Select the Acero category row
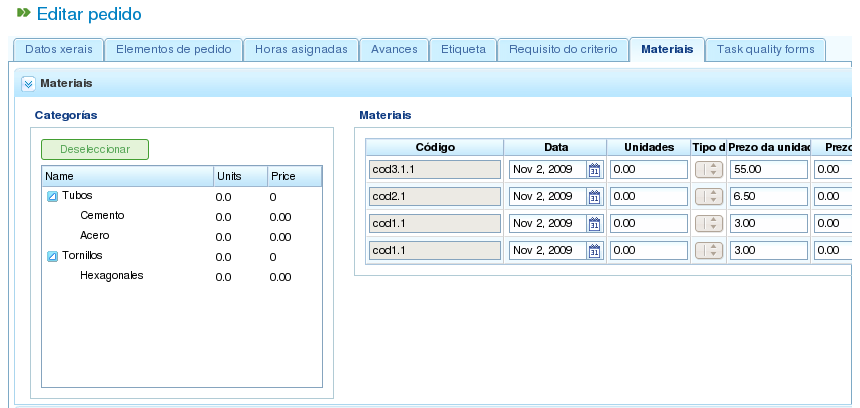Viewport: 860px width, 408px height. coord(182,236)
